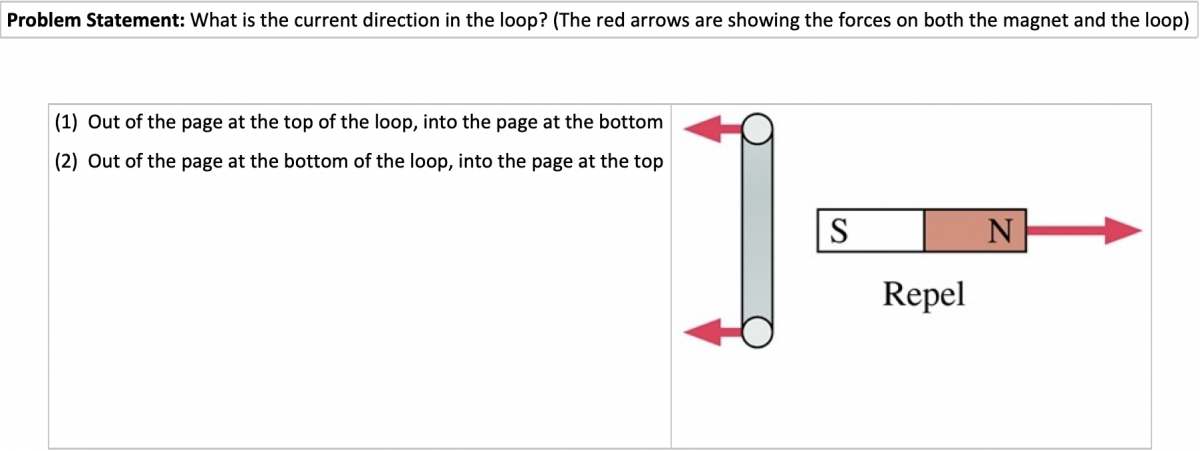Click the "(2)" option number label
Image resolution: width=1200 pixels, height=451 pixels.
coord(66,161)
